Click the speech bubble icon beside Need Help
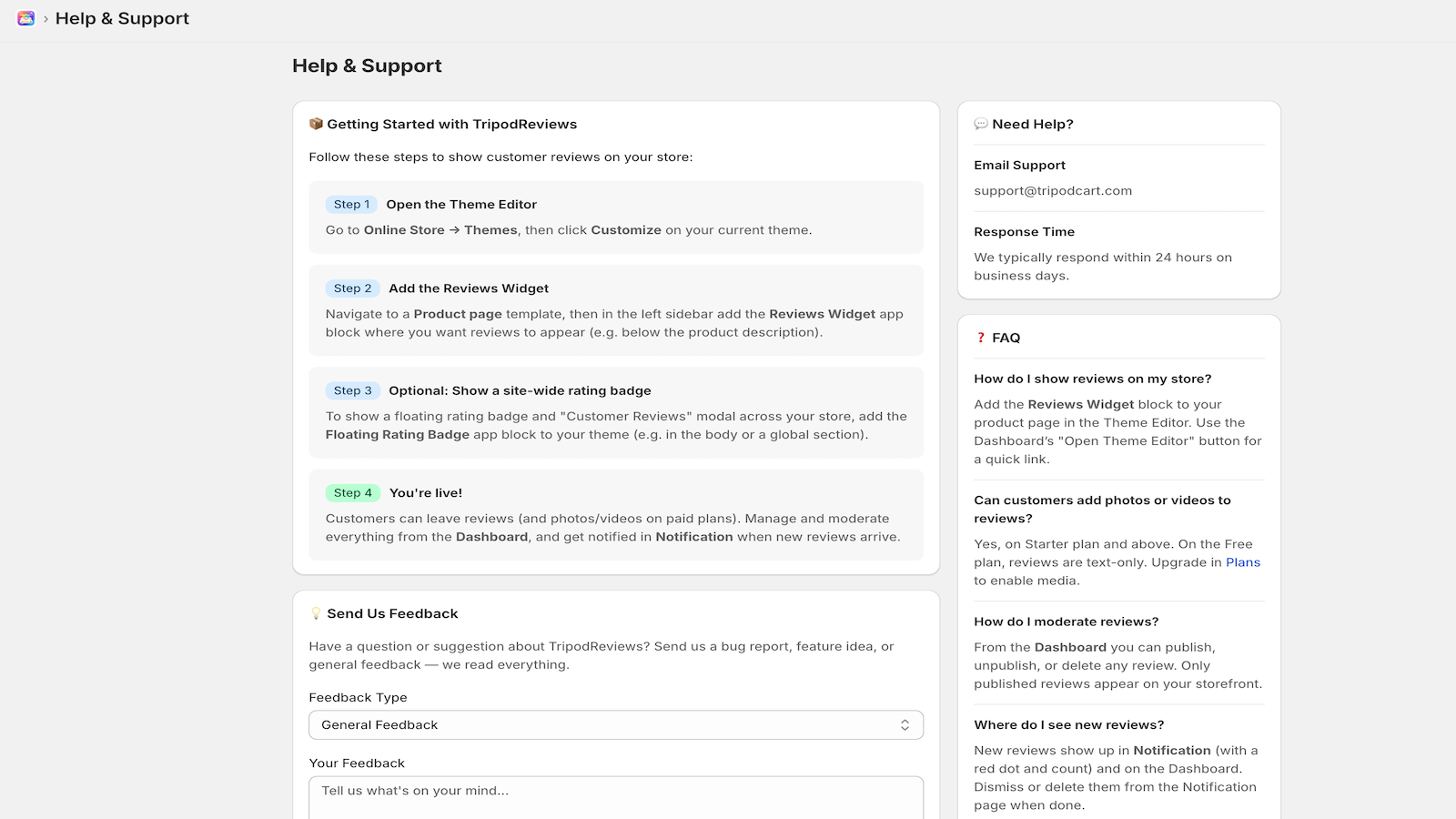1456x819 pixels. (981, 124)
